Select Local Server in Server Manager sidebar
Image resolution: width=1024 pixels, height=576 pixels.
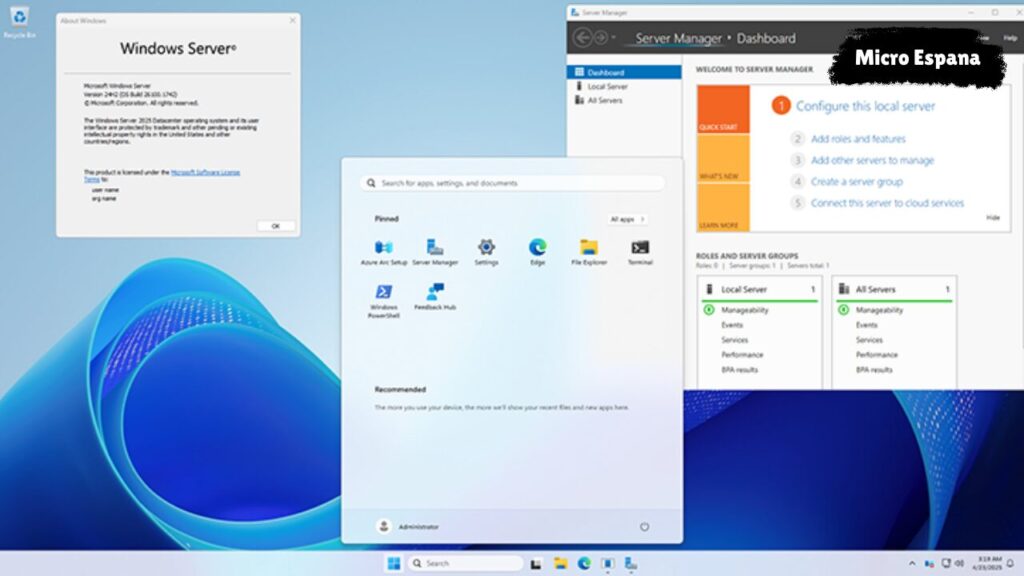[x=607, y=87]
